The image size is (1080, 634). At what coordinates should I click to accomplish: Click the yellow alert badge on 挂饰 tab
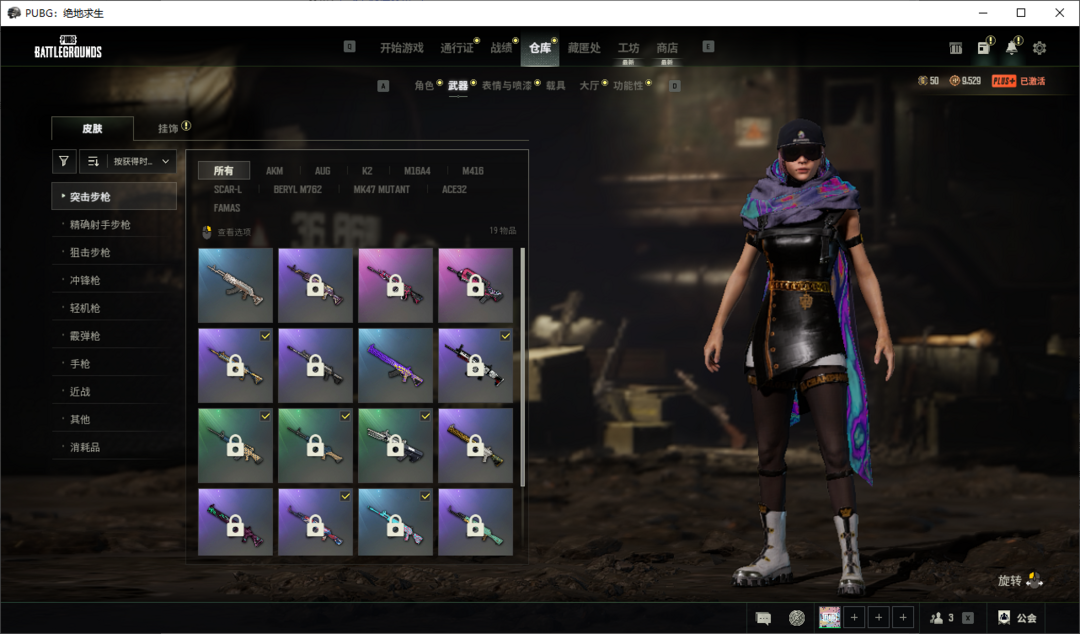point(186,126)
